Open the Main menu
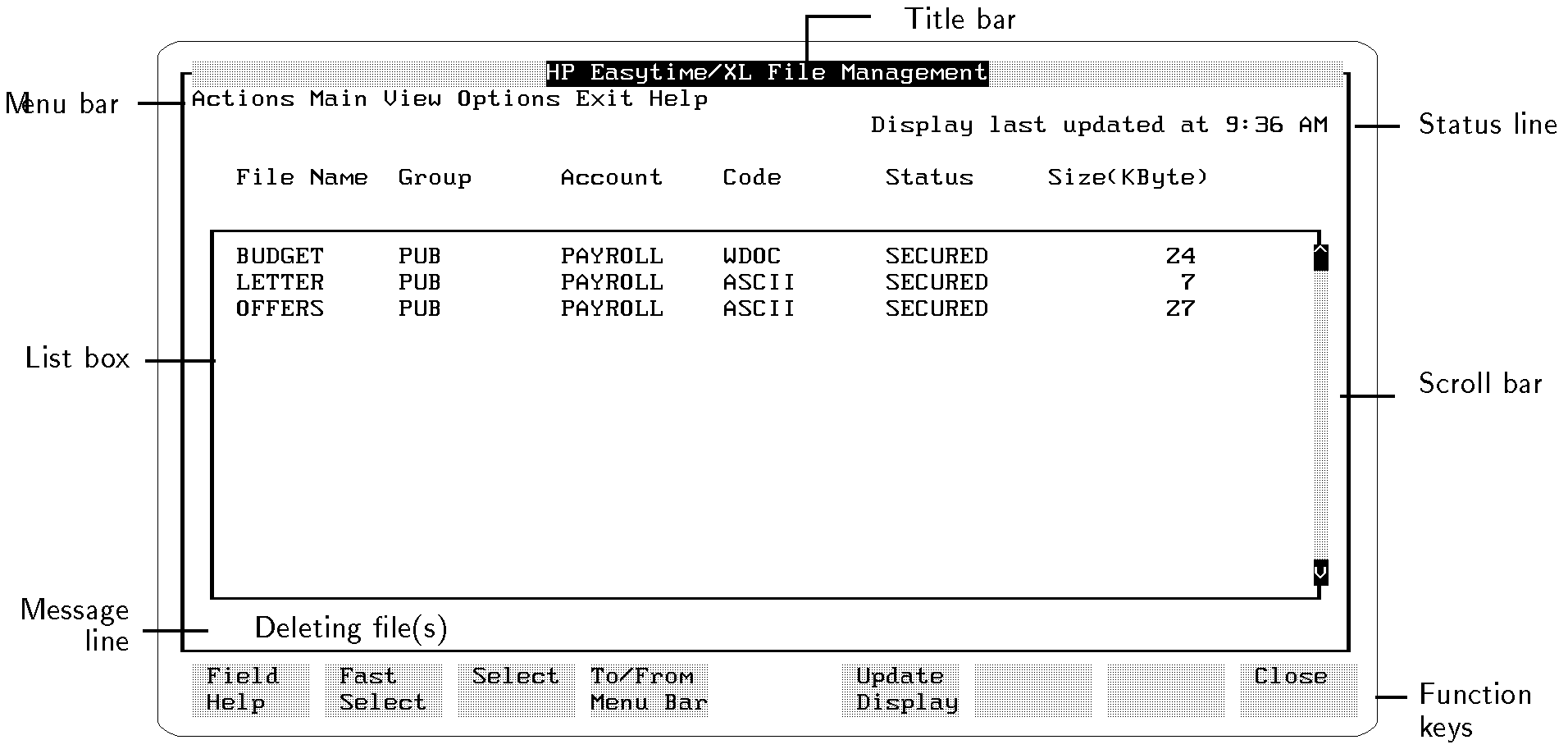Image resolution: width=1568 pixels, height=749 pixels. click(x=338, y=99)
